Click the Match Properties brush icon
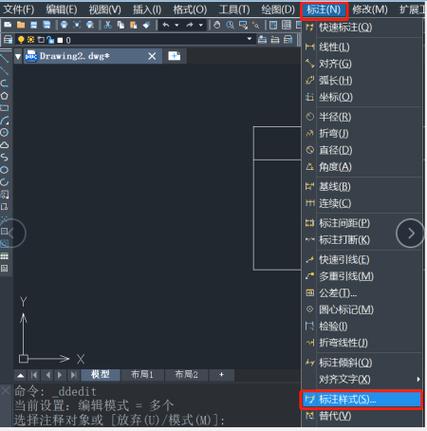 [146, 25]
